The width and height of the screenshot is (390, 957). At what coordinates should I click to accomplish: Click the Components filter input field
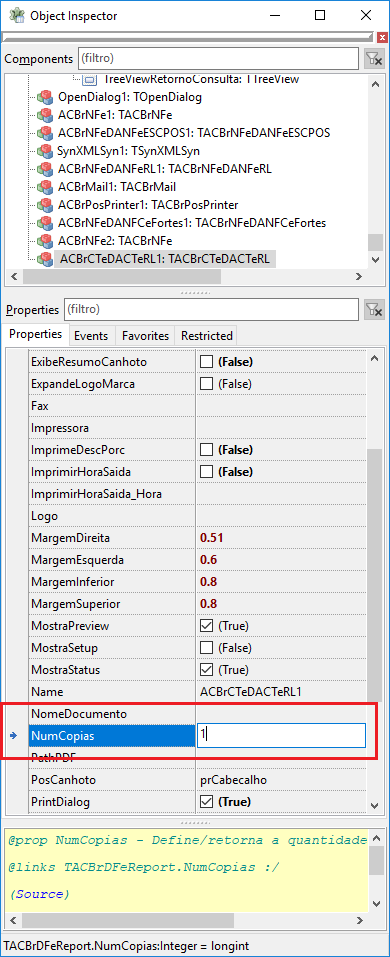218,59
